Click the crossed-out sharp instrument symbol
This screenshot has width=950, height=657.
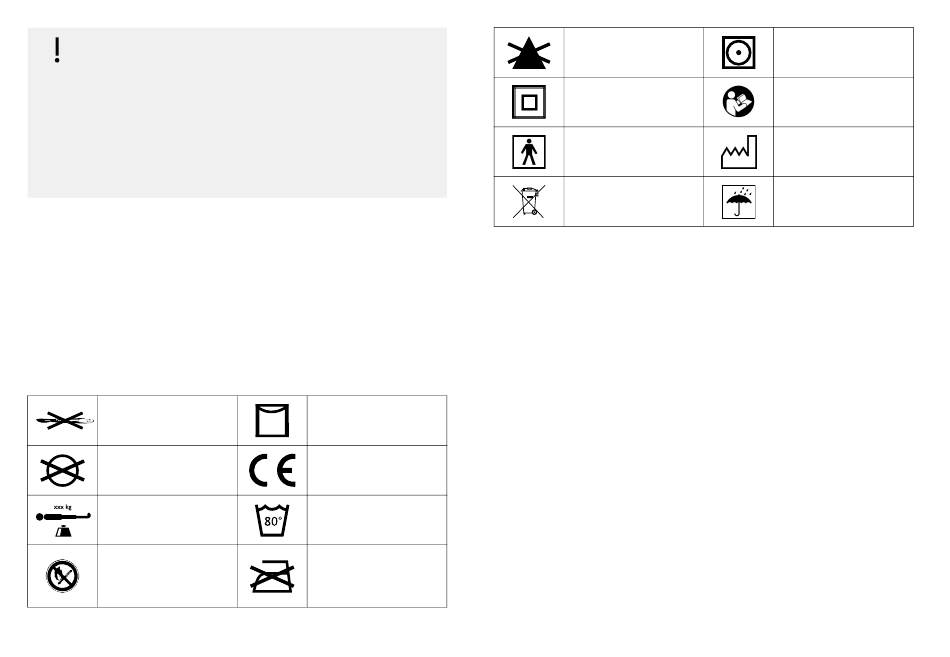pos(65,420)
